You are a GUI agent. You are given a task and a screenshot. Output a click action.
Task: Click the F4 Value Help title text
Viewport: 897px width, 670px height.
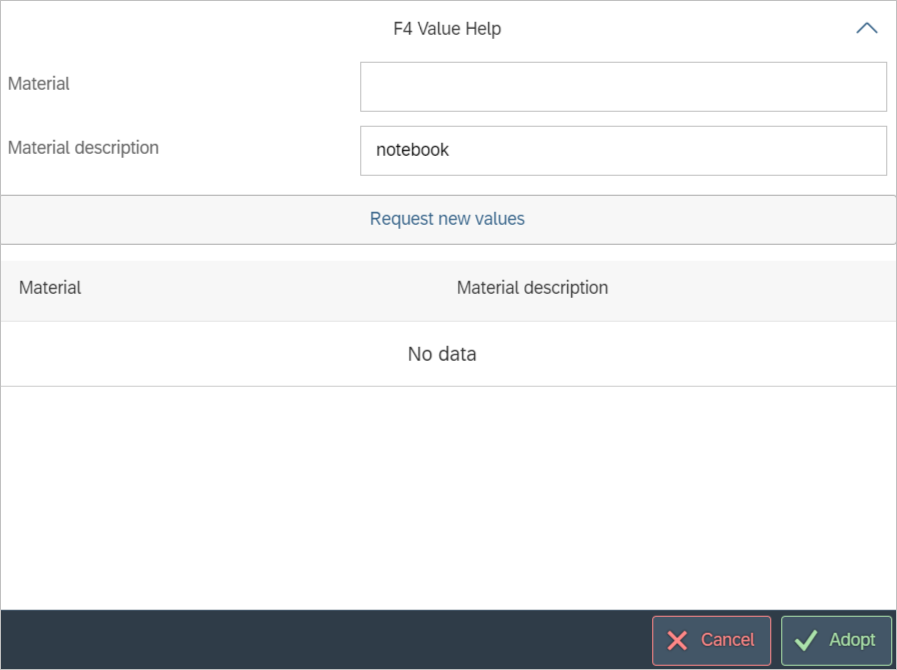[447, 29]
